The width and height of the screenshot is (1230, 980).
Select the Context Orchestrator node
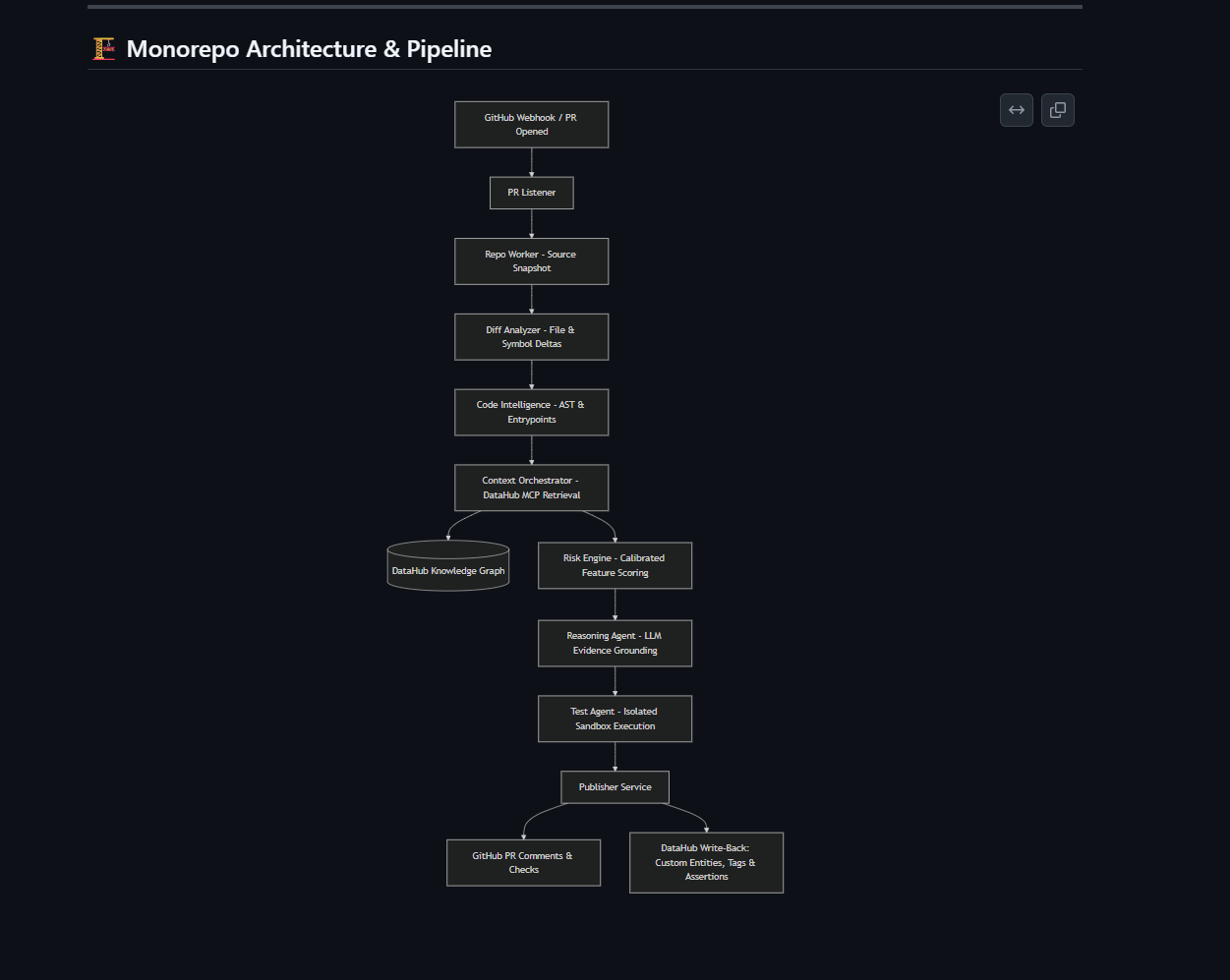[x=531, y=488]
